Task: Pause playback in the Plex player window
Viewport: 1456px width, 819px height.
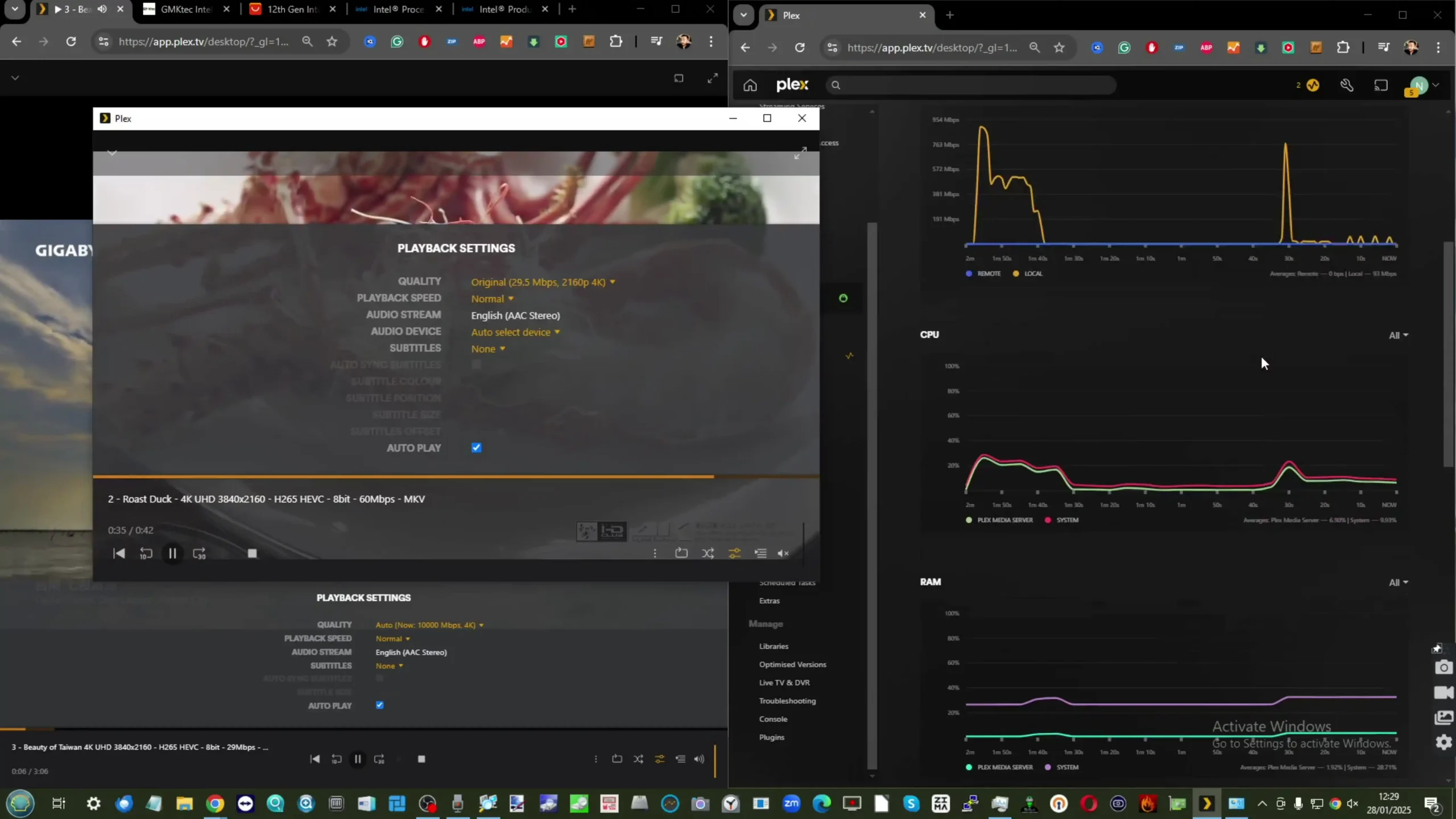Action: 172,553
